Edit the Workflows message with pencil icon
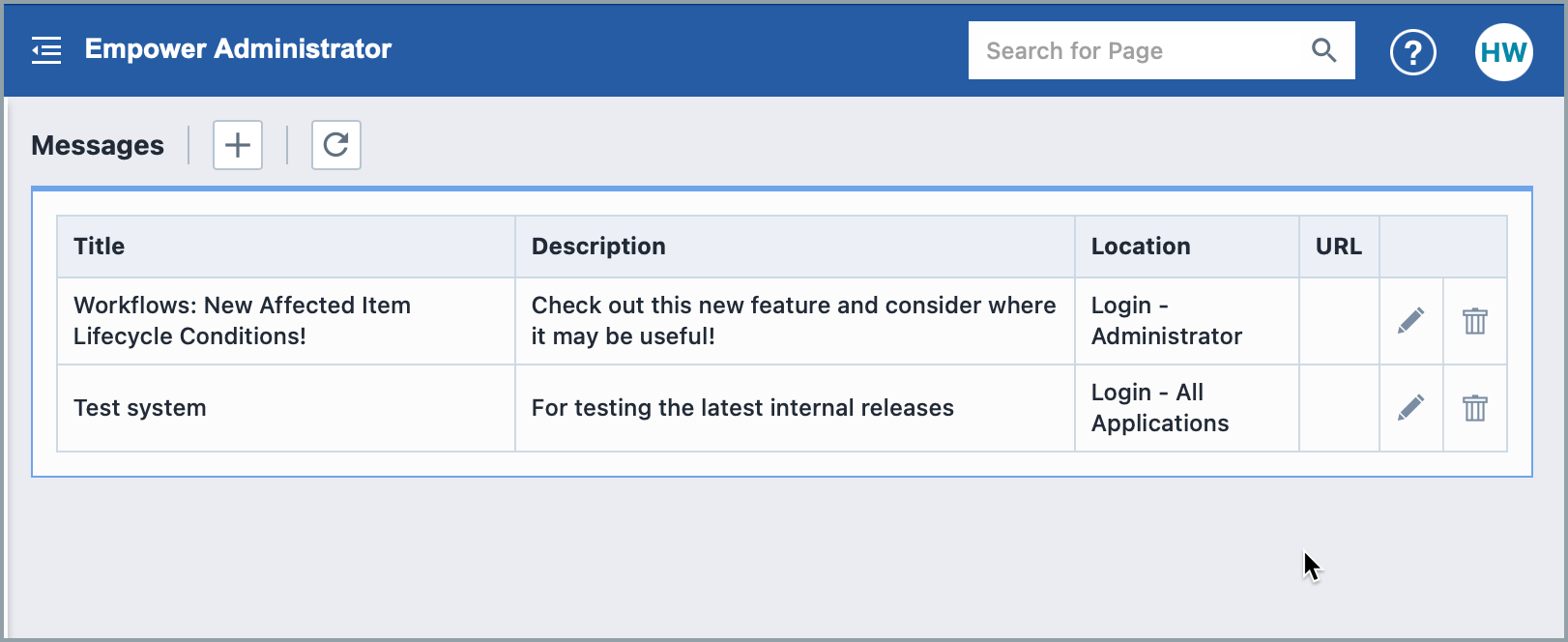The width and height of the screenshot is (1568, 642). tap(1410, 321)
